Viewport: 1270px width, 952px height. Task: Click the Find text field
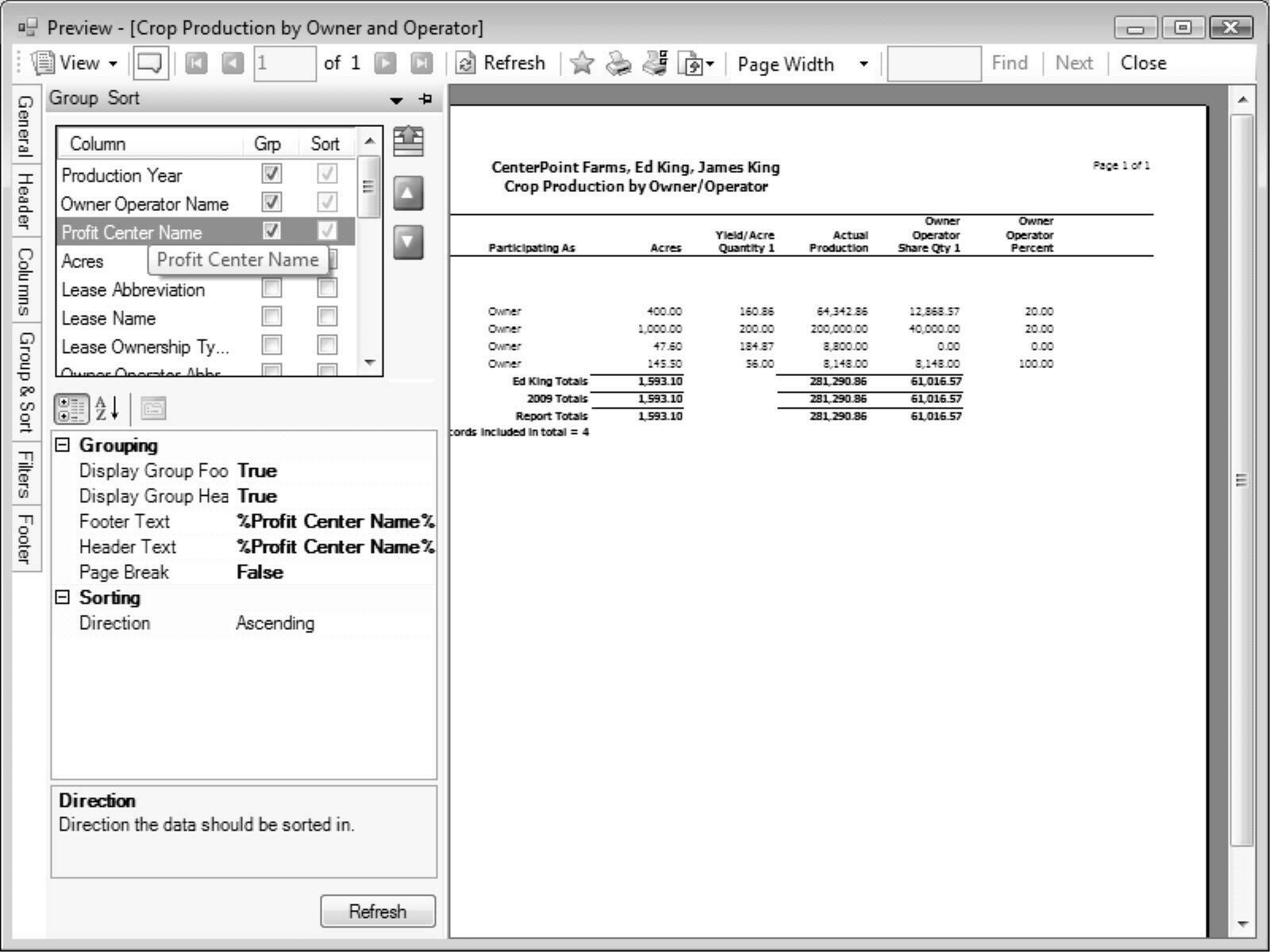point(934,63)
